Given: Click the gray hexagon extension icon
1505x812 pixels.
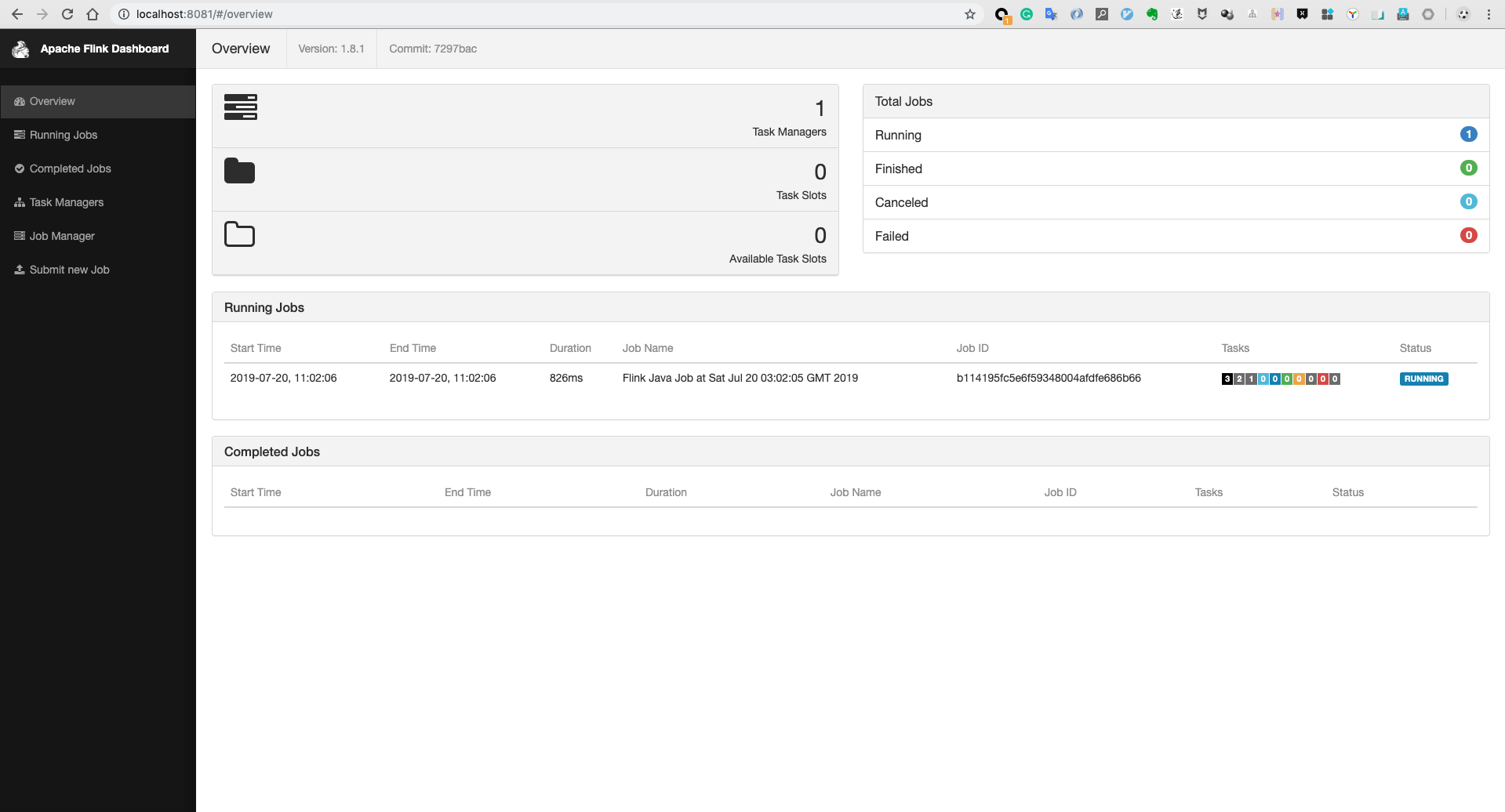Looking at the screenshot, I should click(x=1428, y=14).
